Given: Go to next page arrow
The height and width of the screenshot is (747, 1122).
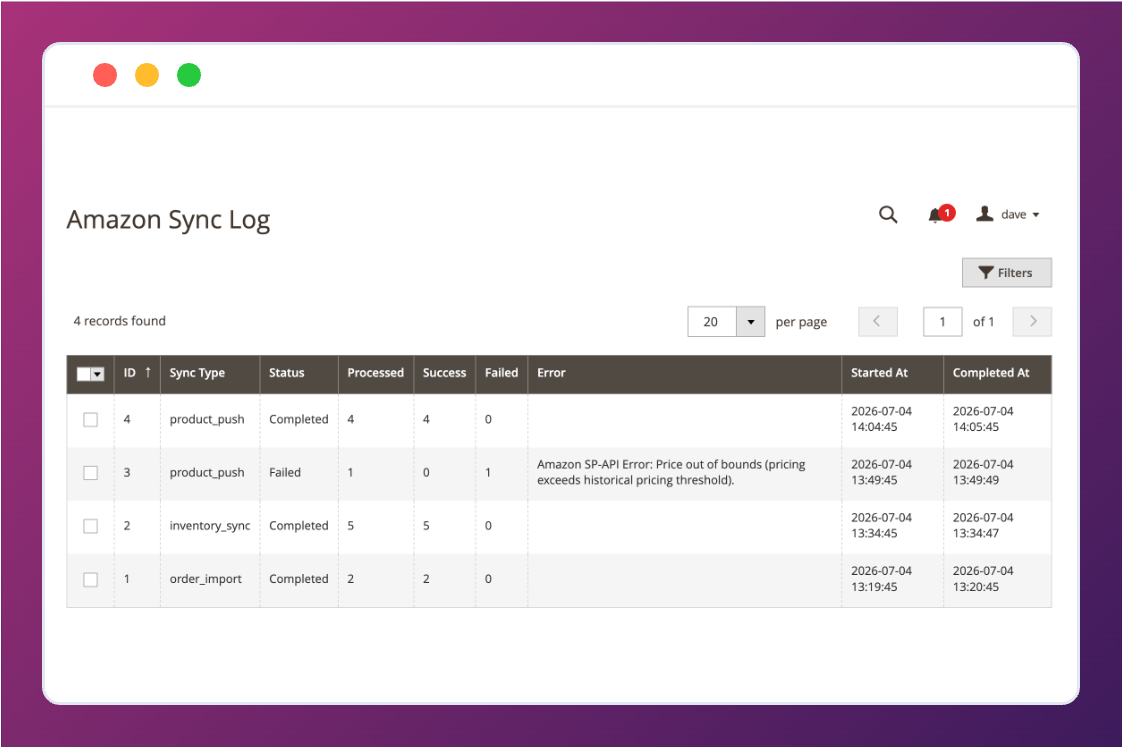Looking at the screenshot, I should pos(1032,321).
